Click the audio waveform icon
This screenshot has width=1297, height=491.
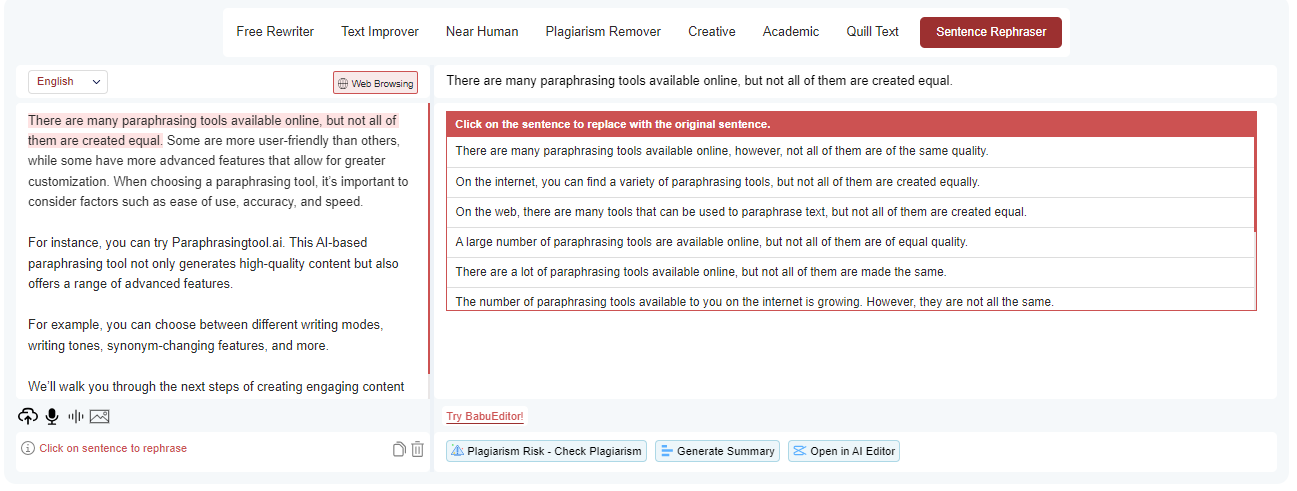click(x=76, y=417)
